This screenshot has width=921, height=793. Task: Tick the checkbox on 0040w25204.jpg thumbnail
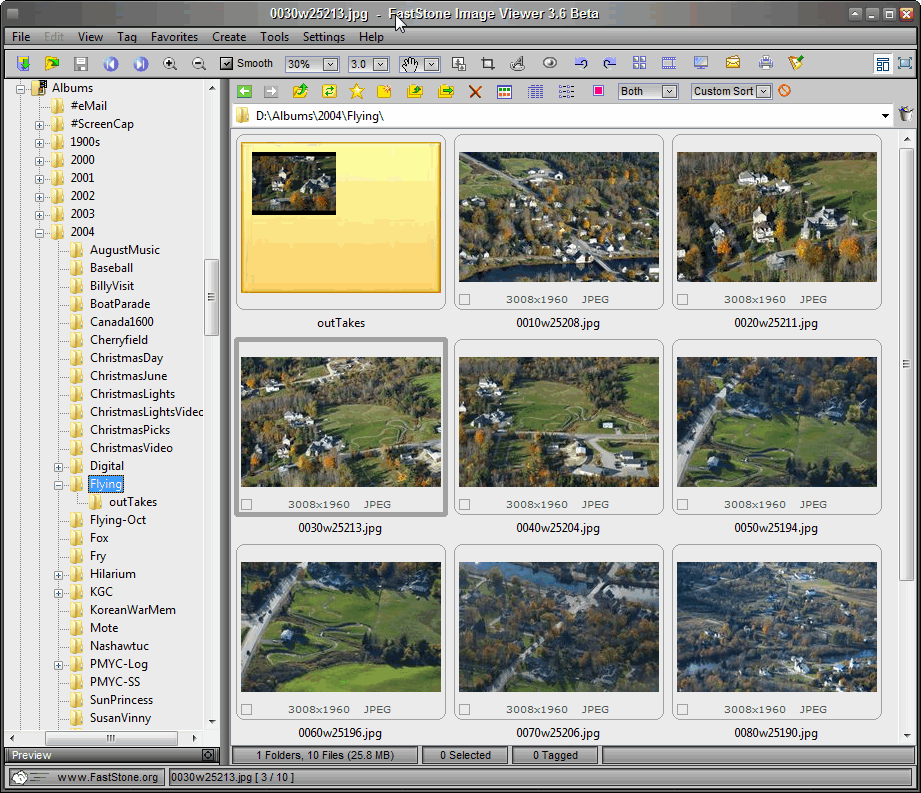(465, 505)
